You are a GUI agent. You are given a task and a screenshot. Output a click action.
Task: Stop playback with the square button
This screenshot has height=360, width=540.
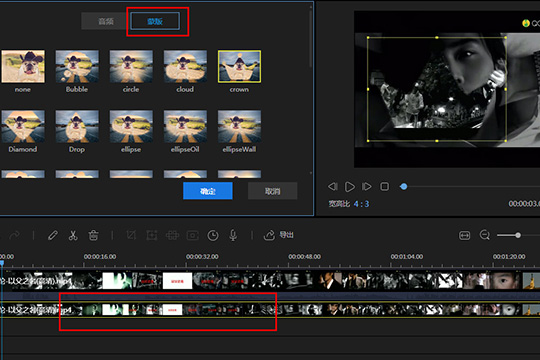(x=384, y=186)
